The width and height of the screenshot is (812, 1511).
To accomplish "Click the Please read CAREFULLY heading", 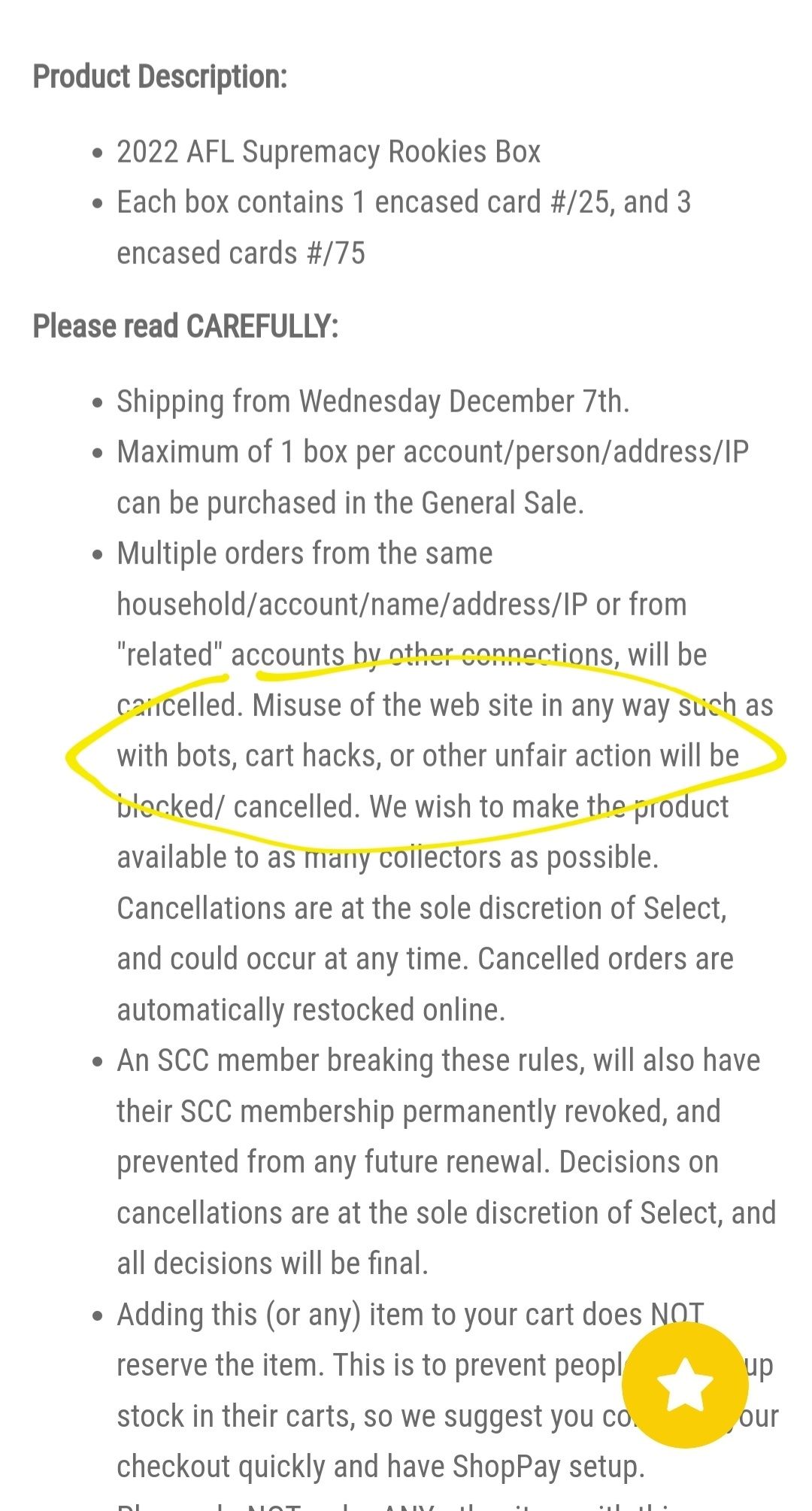I will point(186,326).
